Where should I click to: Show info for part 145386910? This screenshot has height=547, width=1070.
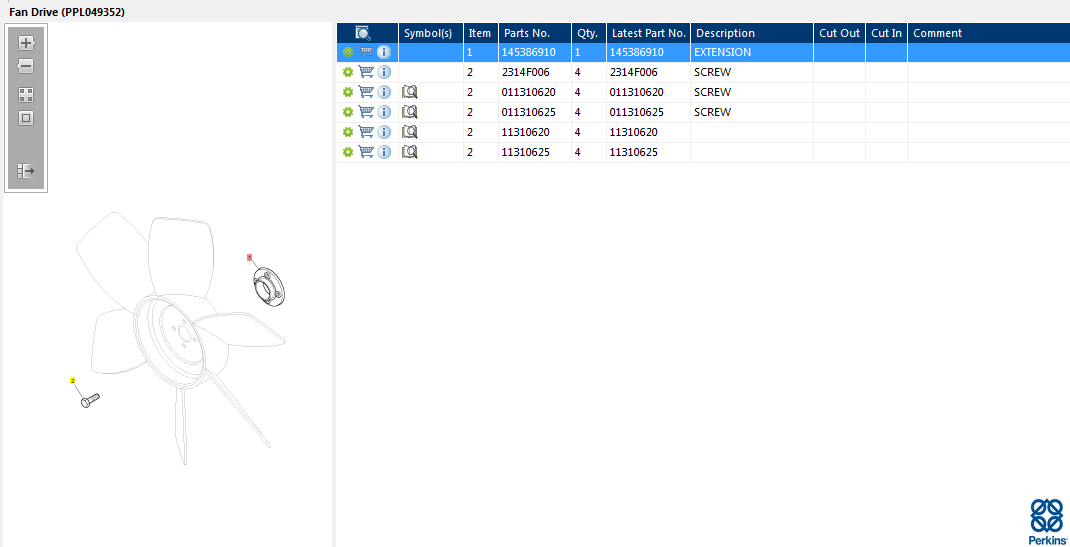384,52
